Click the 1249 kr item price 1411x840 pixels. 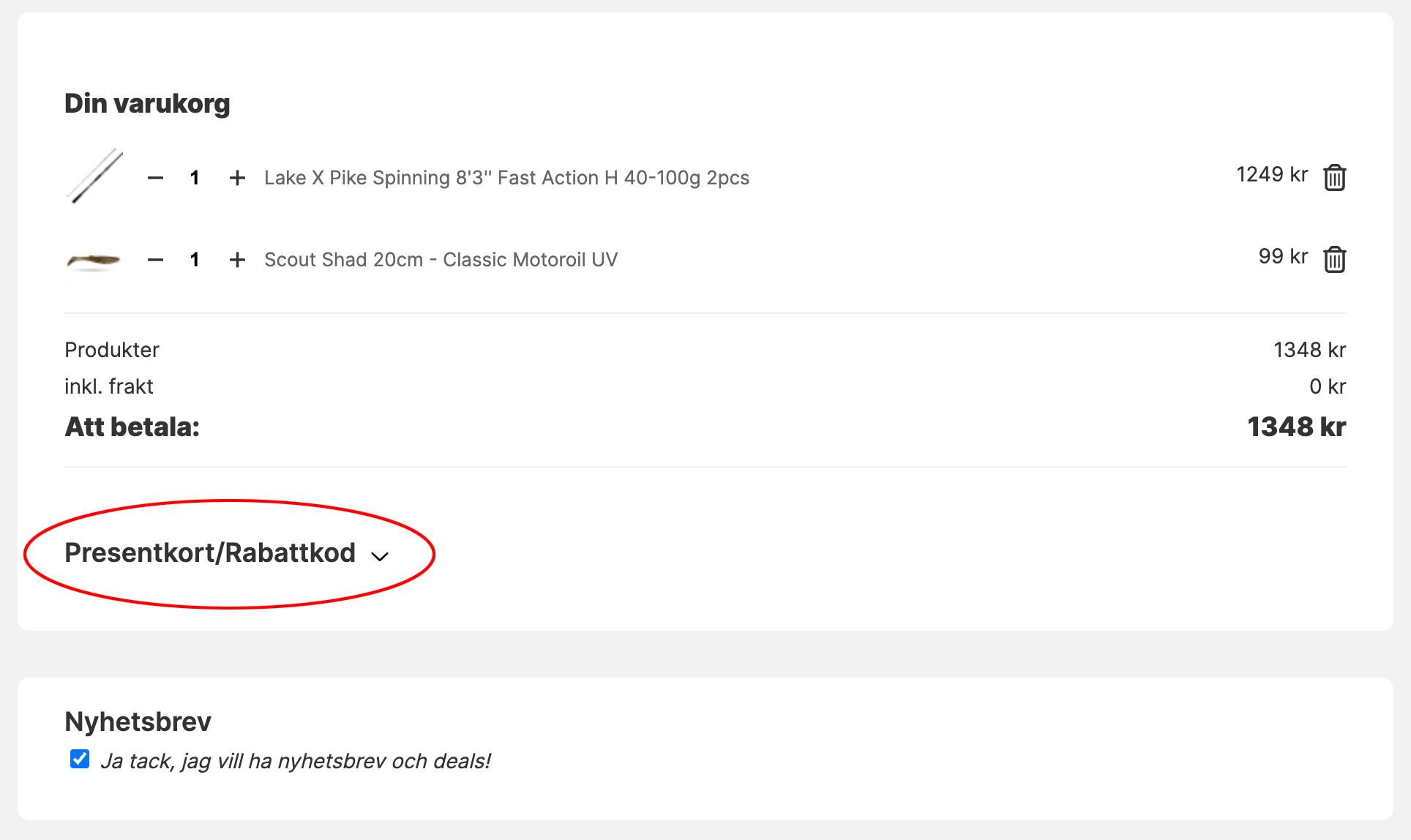[1272, 175]
